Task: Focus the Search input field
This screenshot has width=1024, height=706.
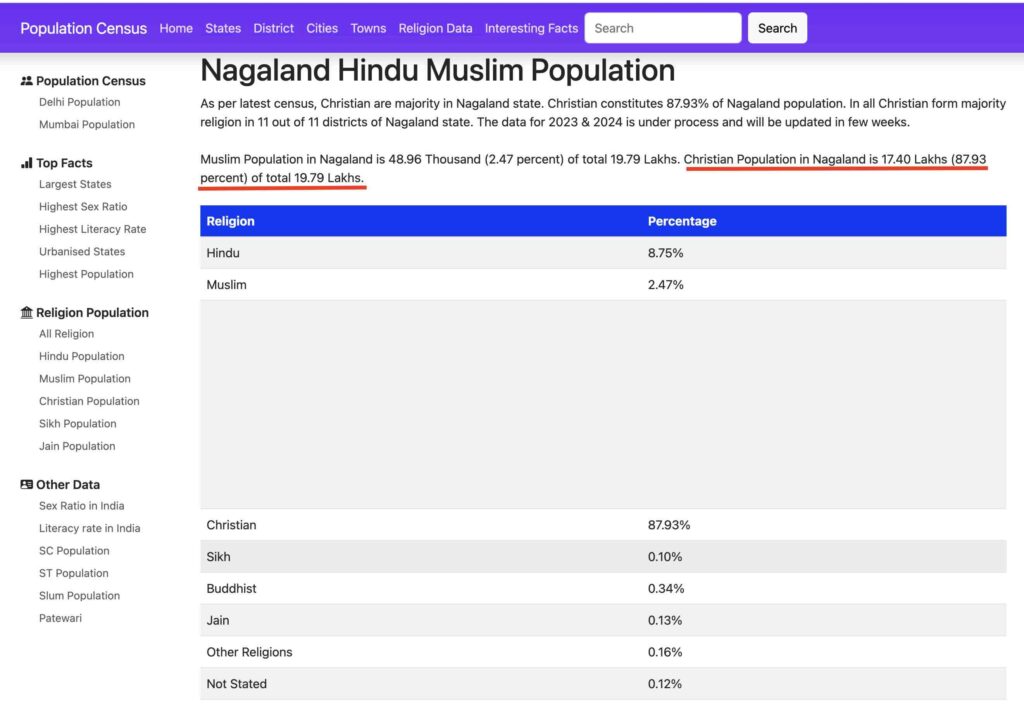Action: point(663,28)
